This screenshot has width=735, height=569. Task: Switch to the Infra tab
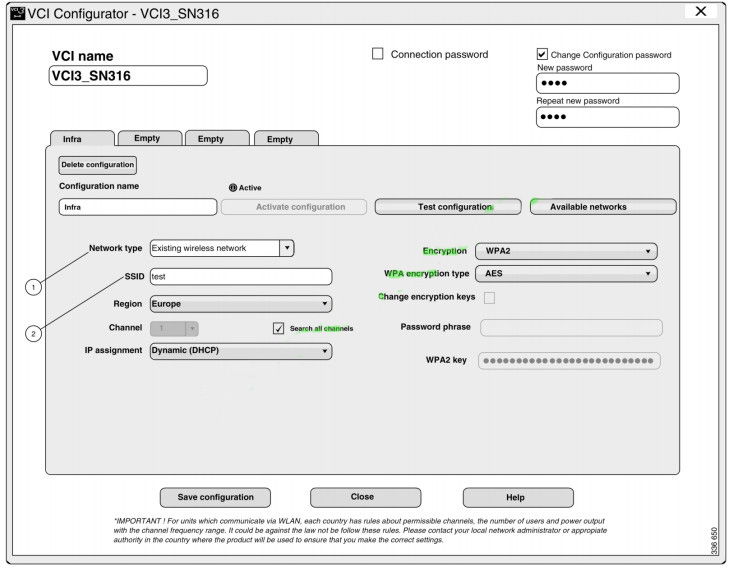click(82, 139)
